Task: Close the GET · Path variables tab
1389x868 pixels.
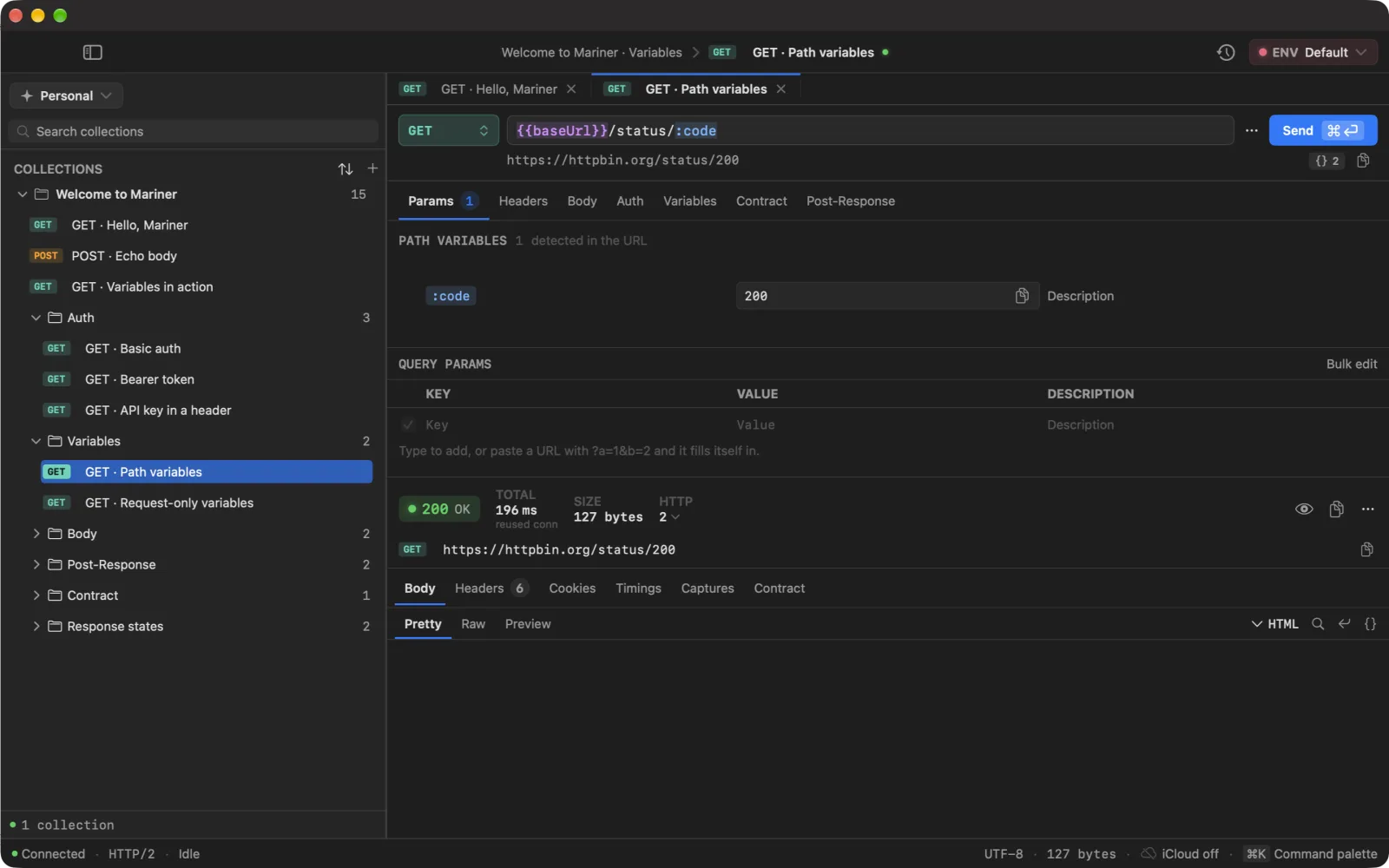Action: [781, 89]
